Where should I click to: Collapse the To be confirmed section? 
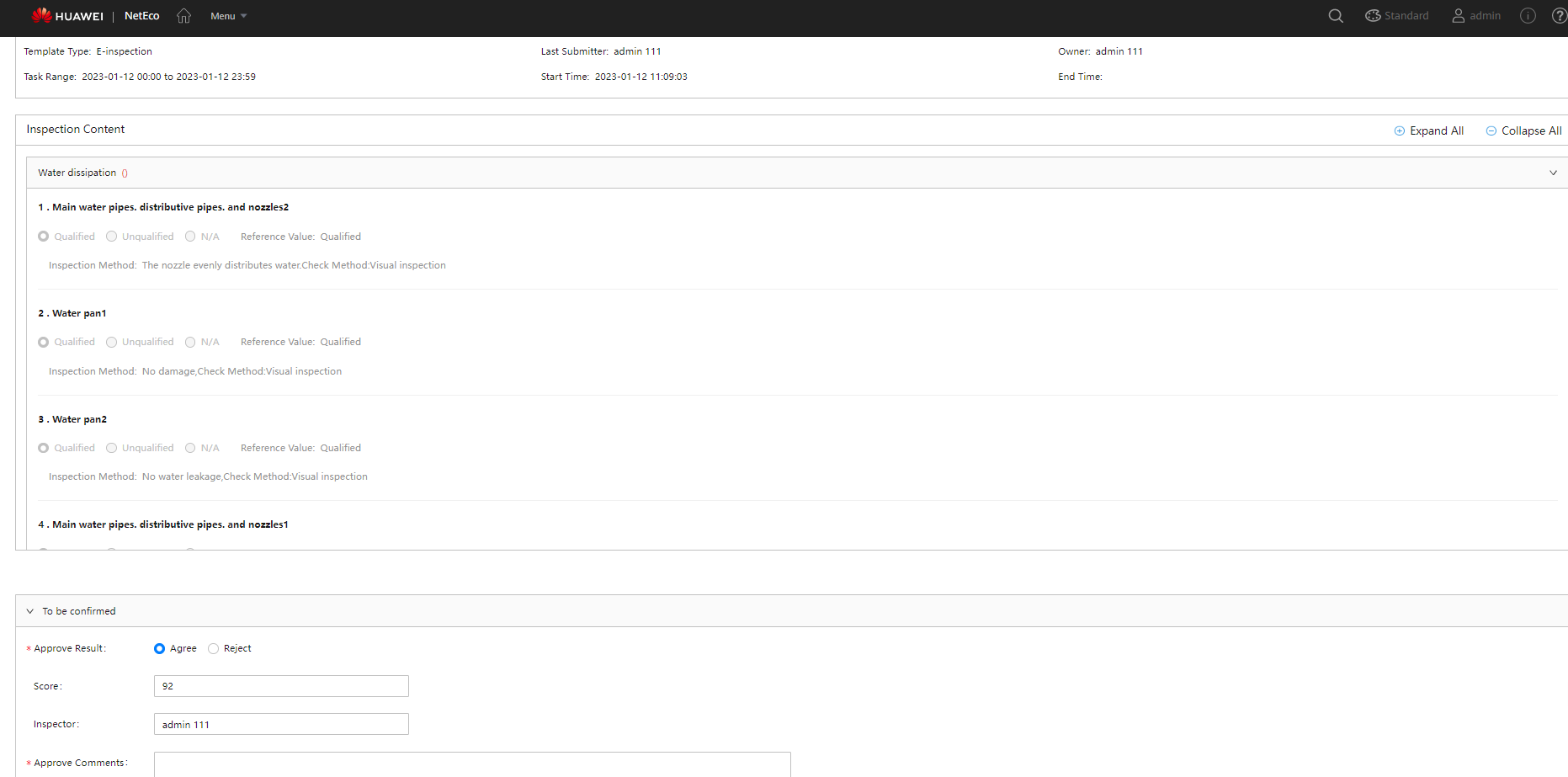(30, 612)
